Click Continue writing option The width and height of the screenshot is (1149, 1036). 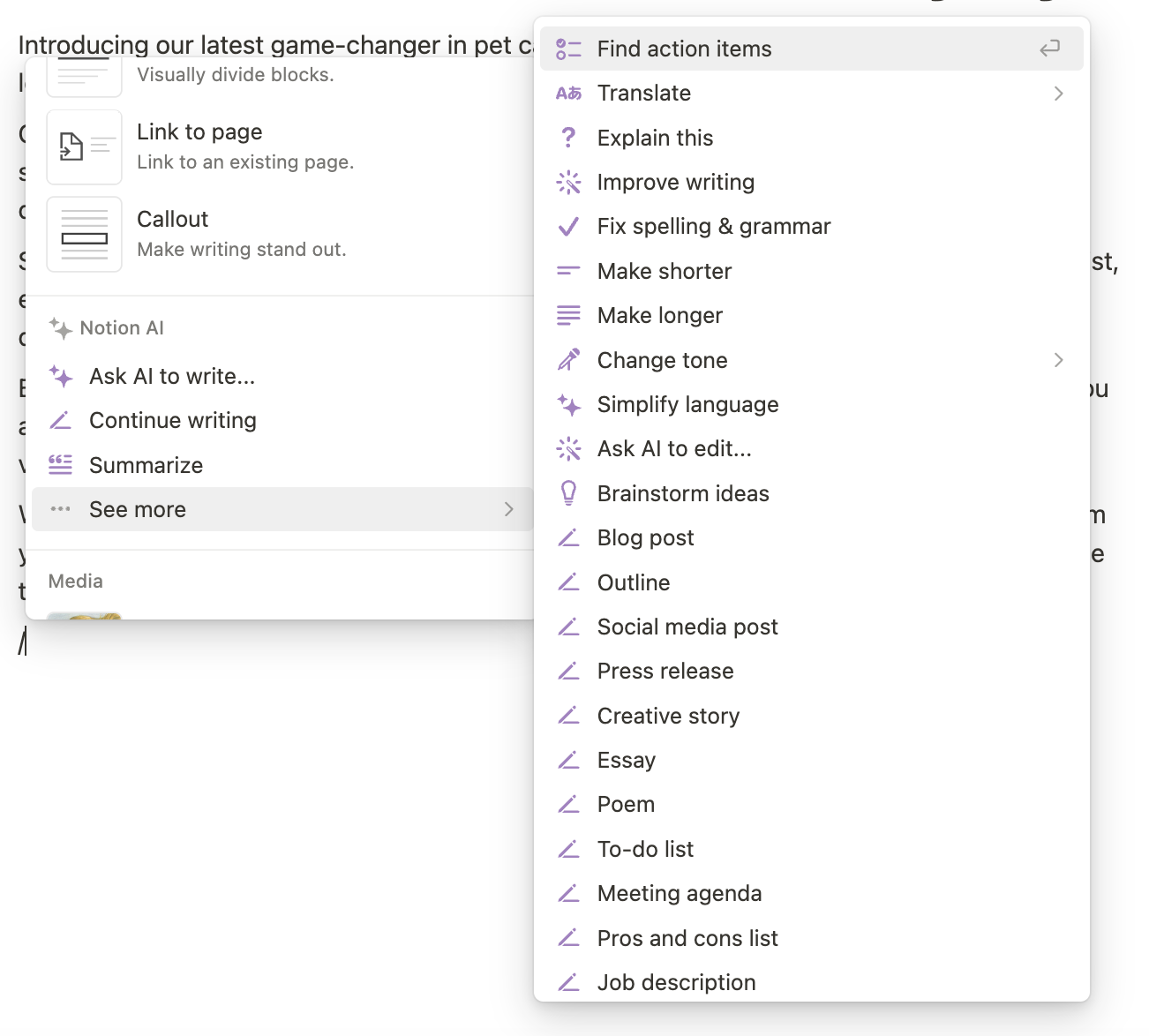pos(172,421)
